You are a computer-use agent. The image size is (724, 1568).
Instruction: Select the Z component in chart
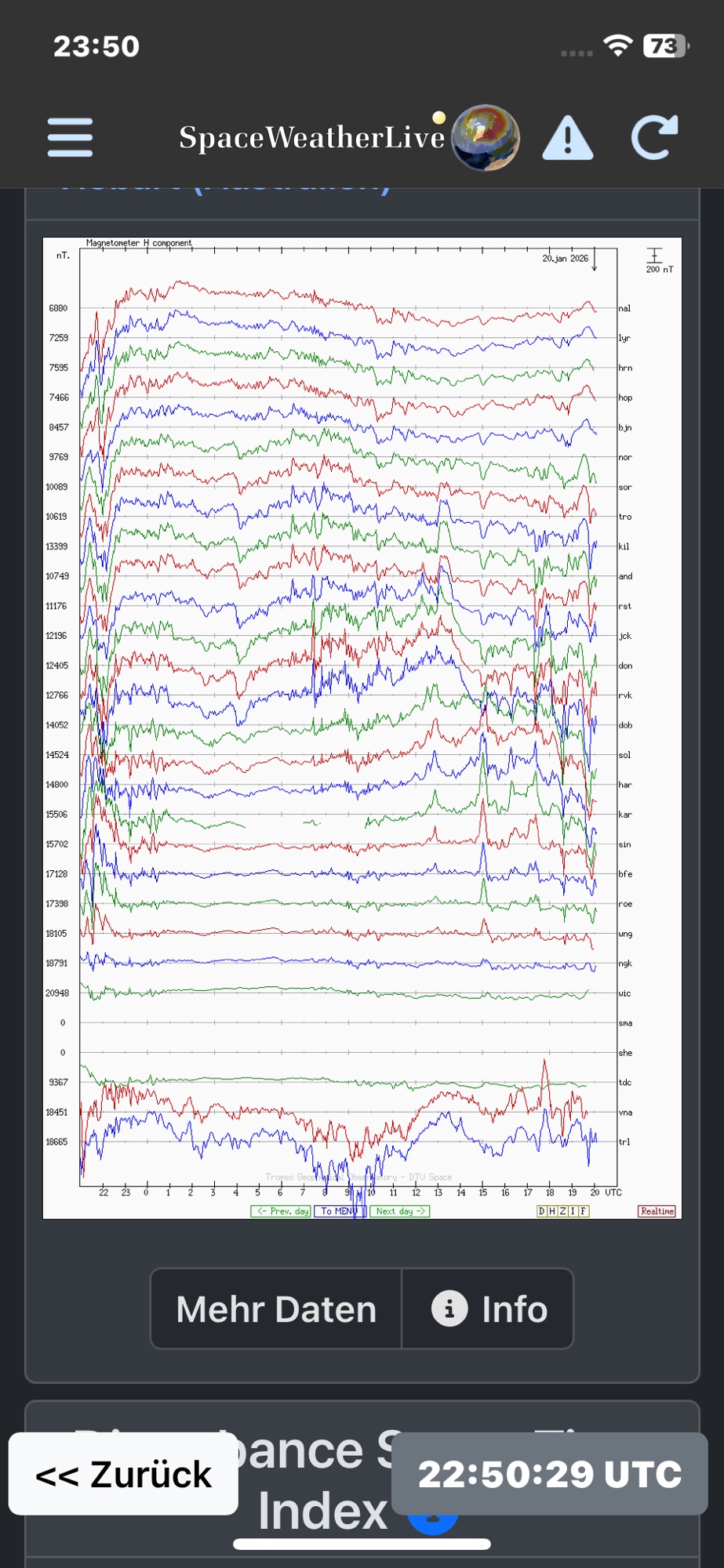coord(562,1211)
